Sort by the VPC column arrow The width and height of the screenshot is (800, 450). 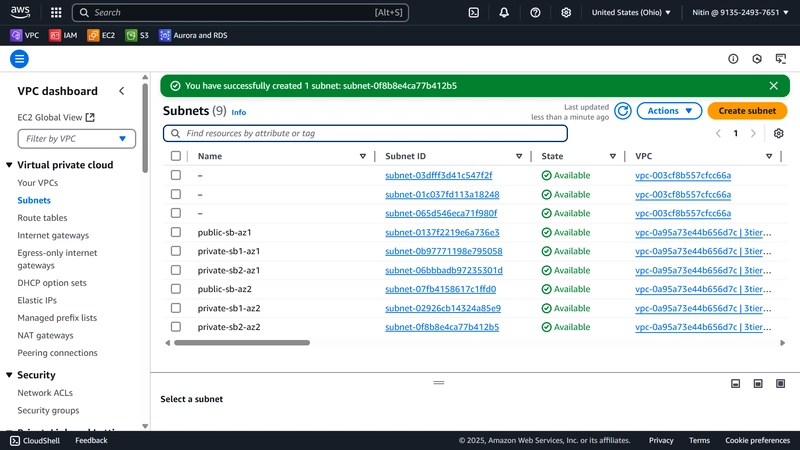[x=769, y=156]
